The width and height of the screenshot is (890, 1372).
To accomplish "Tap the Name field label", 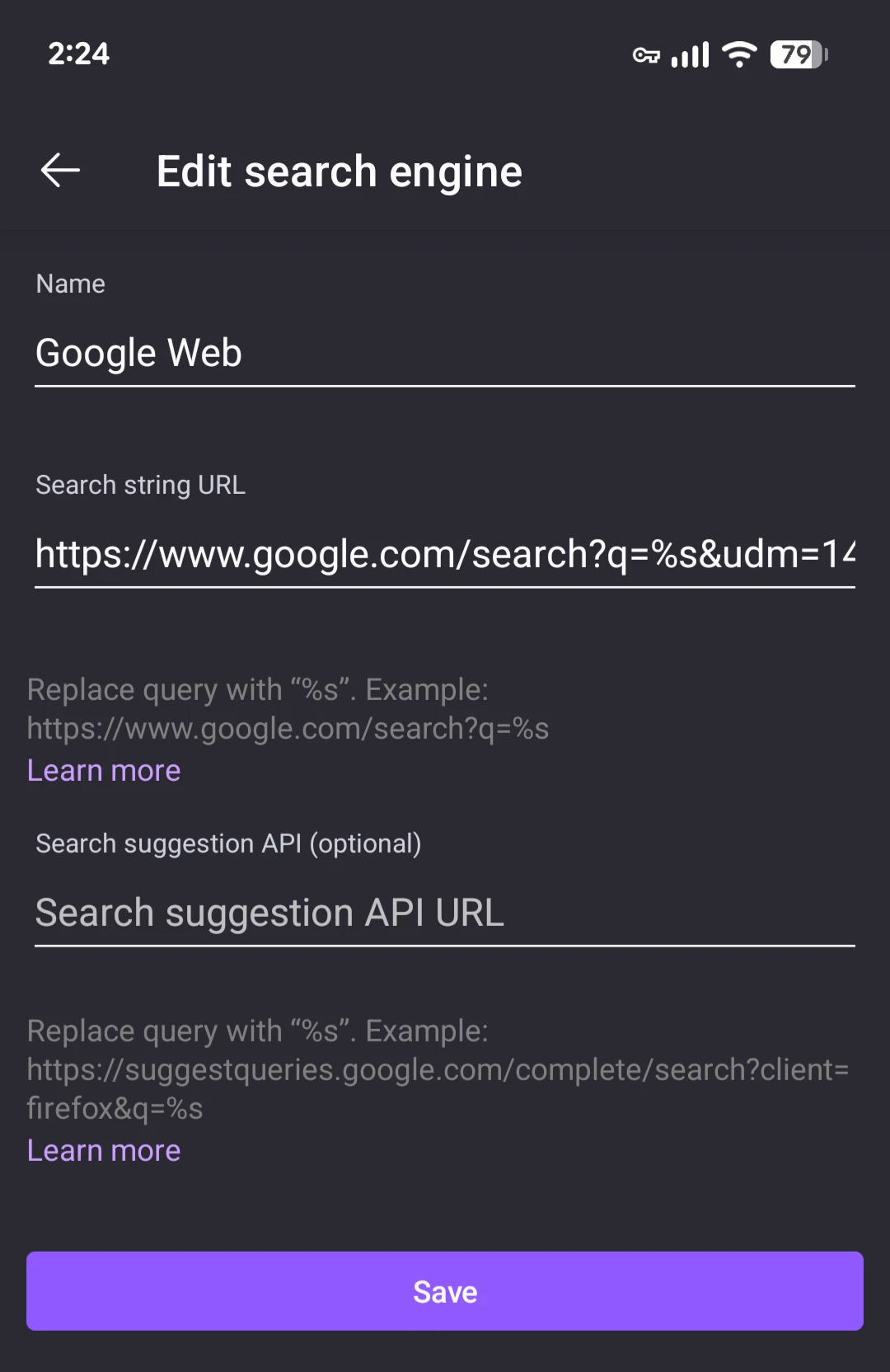I will pos(71,284).
